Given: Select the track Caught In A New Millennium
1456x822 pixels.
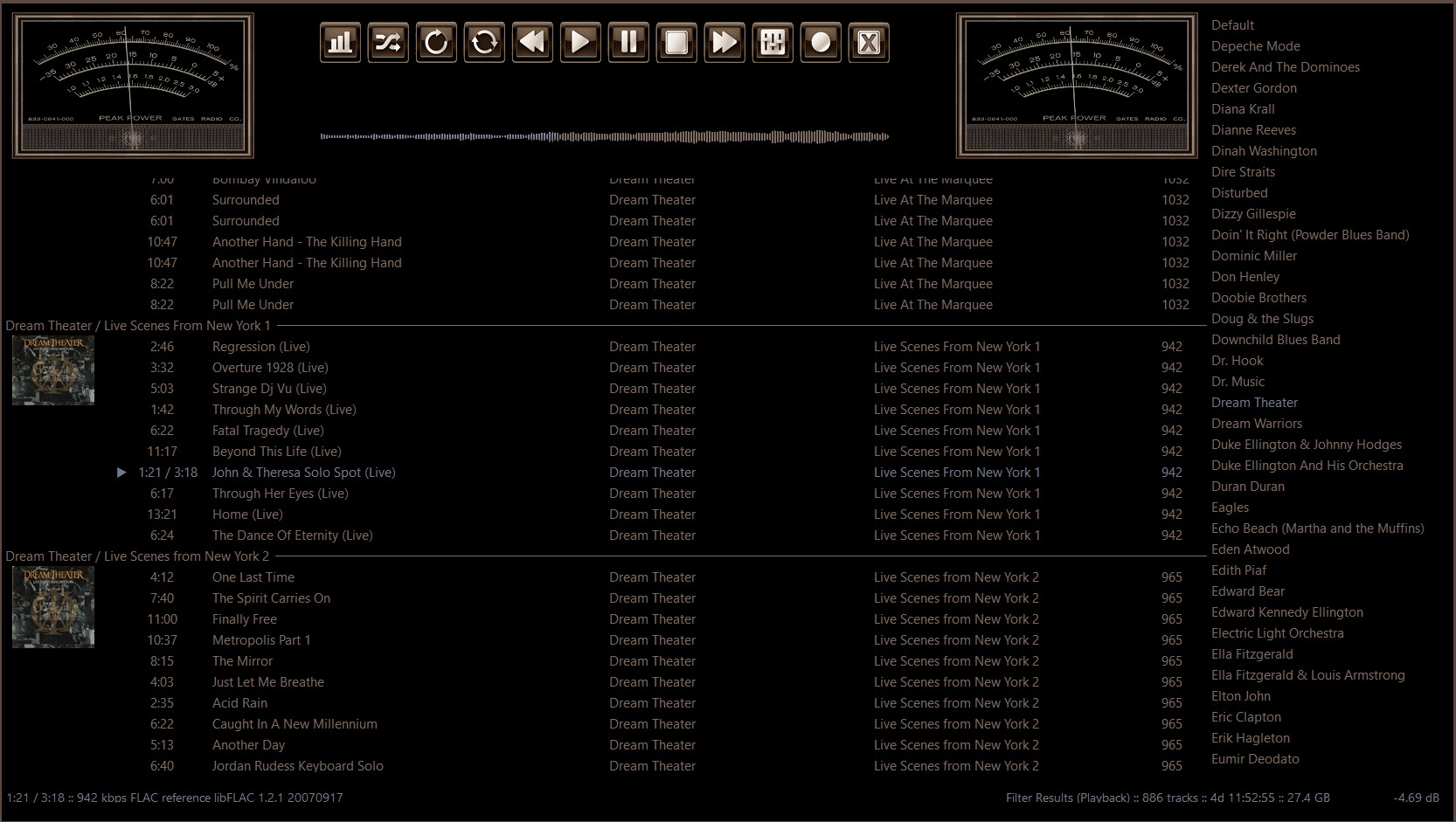Looking at the screenshot, I should [295, 724].
